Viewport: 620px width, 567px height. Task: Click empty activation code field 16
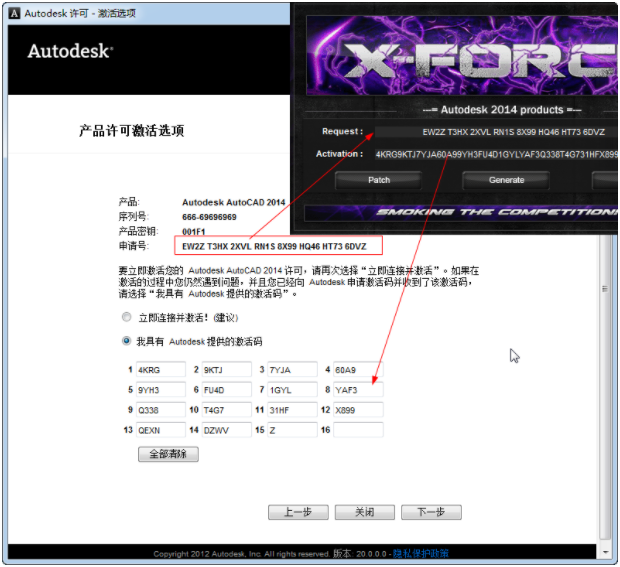click(x=358, y=430)
